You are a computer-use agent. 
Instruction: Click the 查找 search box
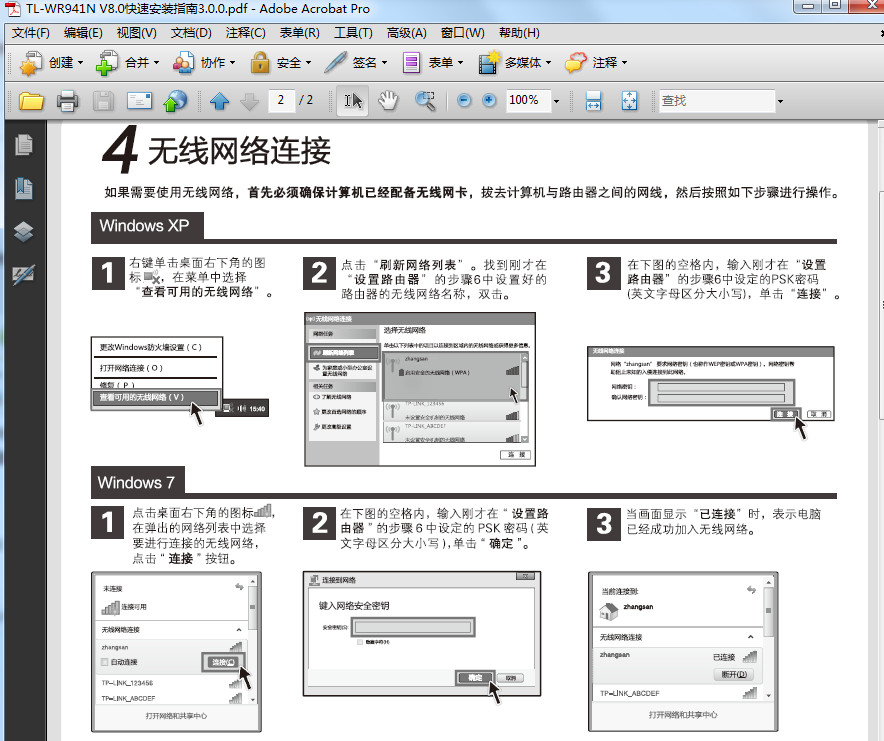coord(717,101)
